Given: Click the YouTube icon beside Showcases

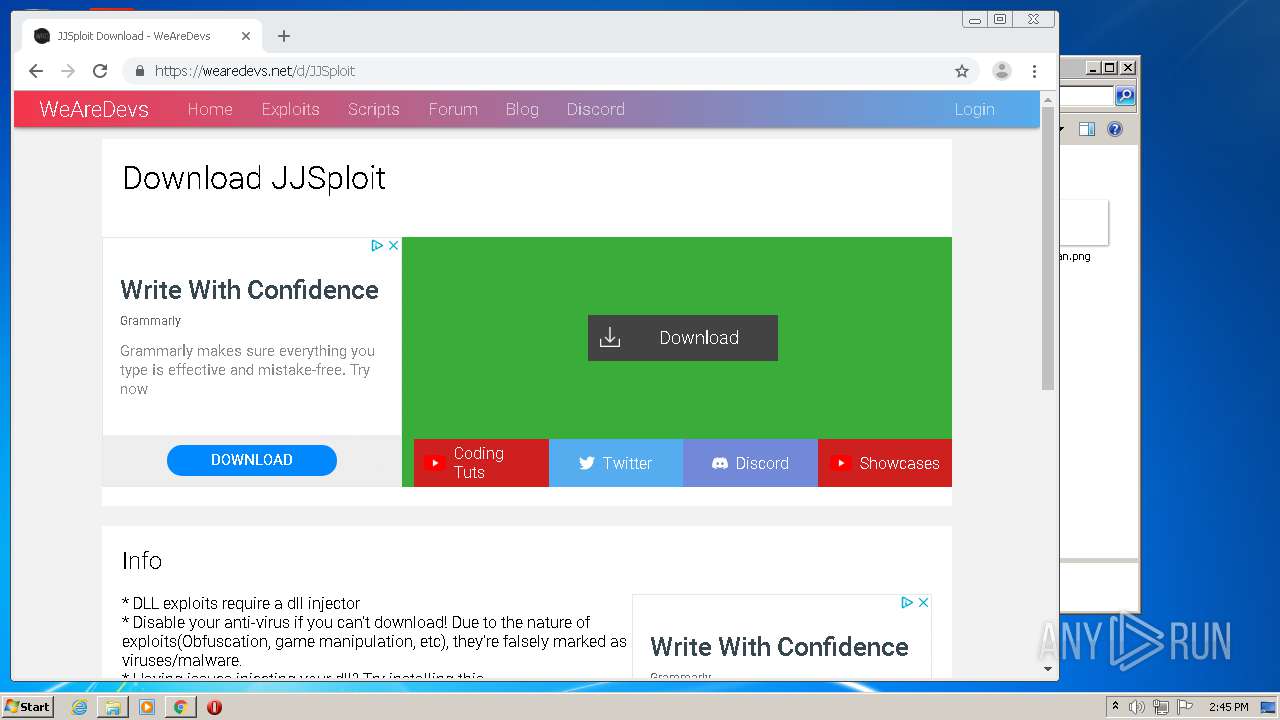Looking at the screenshot, I should [x=841, y=463].
